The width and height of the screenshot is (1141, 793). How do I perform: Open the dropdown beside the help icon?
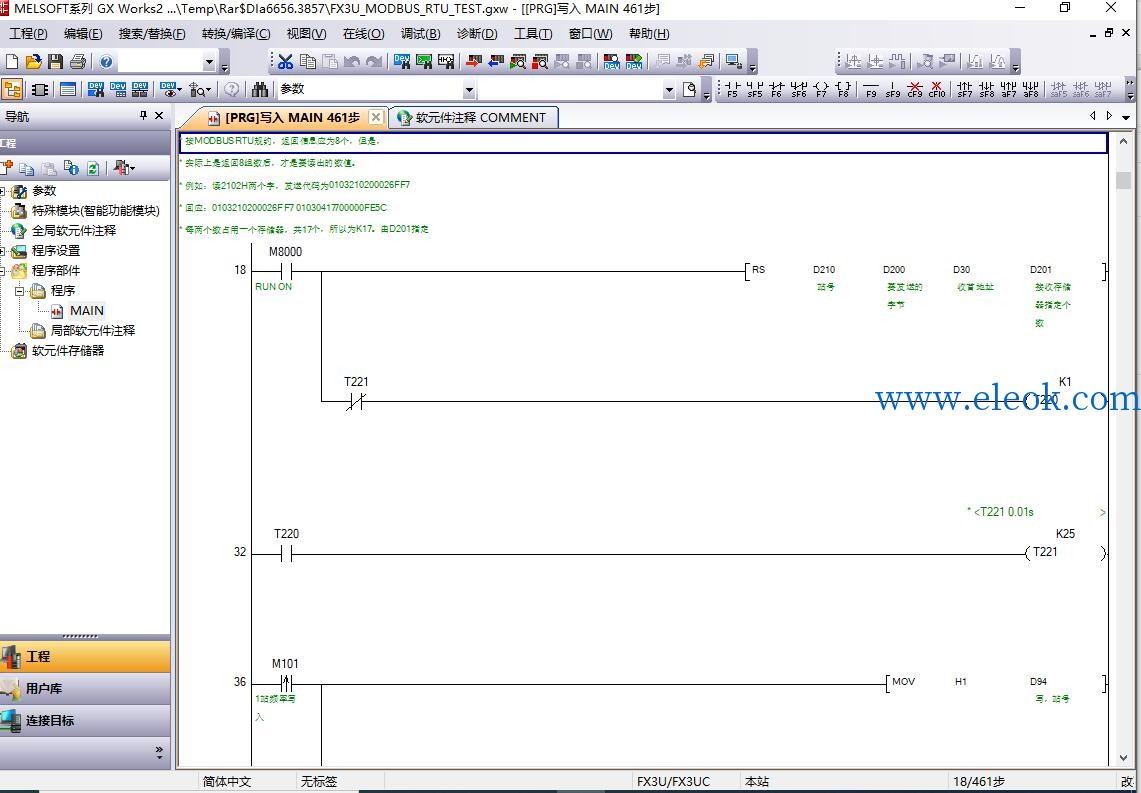point(210,63)
